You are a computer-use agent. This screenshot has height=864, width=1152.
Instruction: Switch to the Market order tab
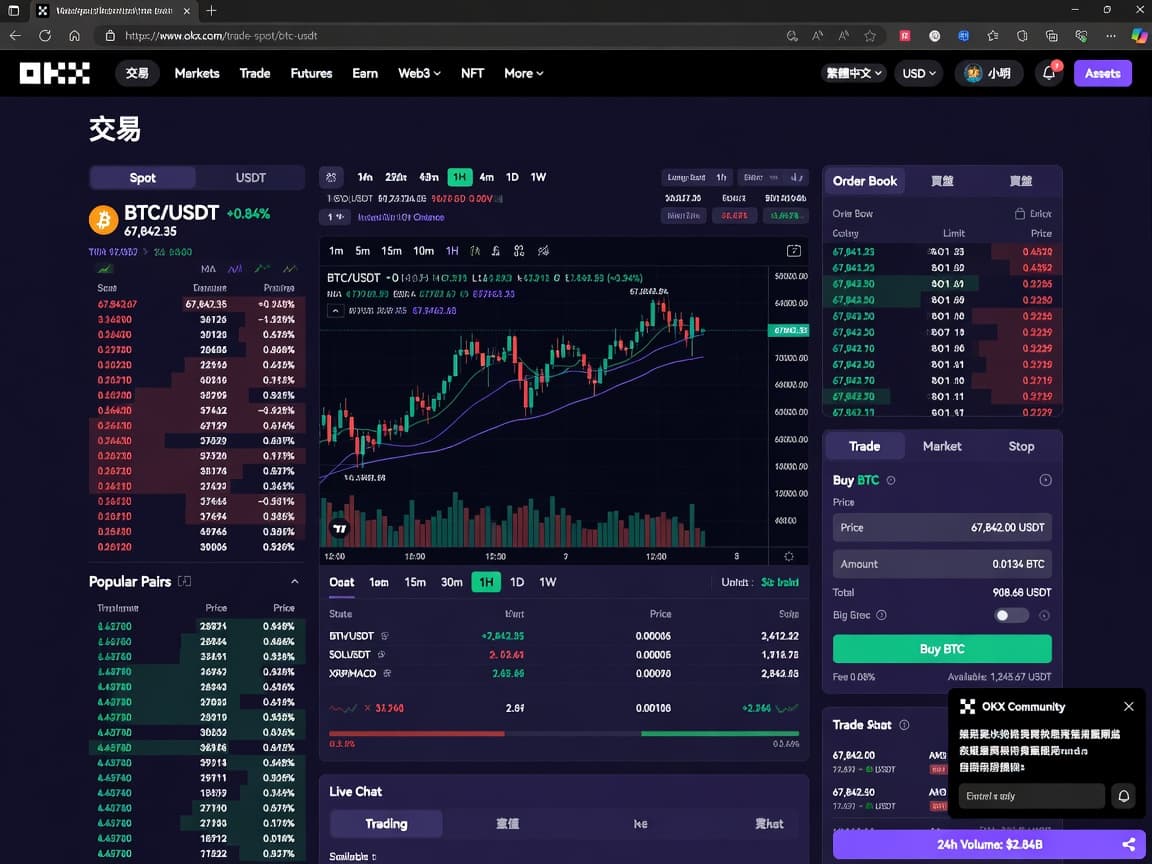point(942,447)
